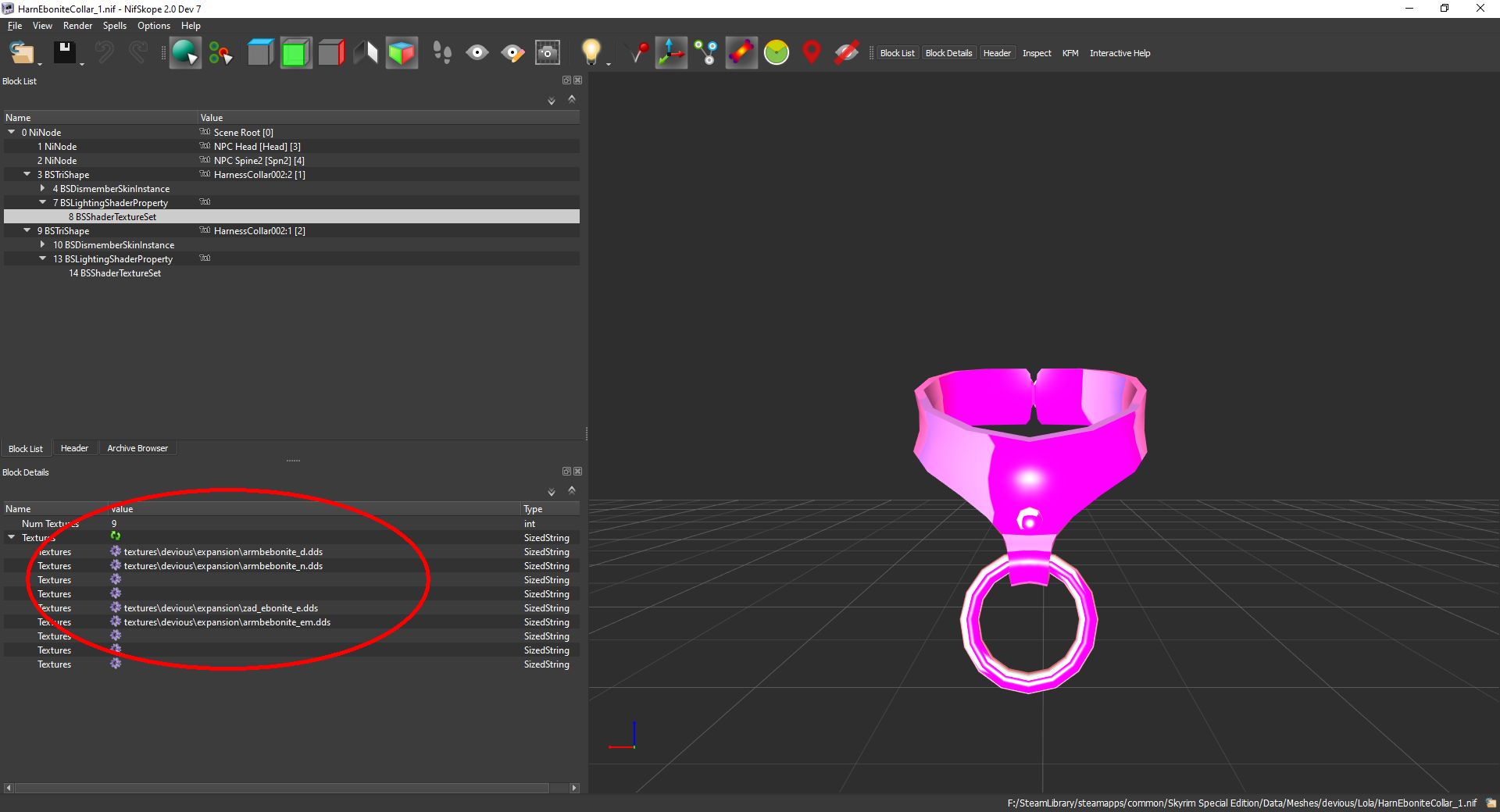Toggle the Show Constraints green circle icon
This screenshot has height=812, width=1500.
tap(777, 53)
